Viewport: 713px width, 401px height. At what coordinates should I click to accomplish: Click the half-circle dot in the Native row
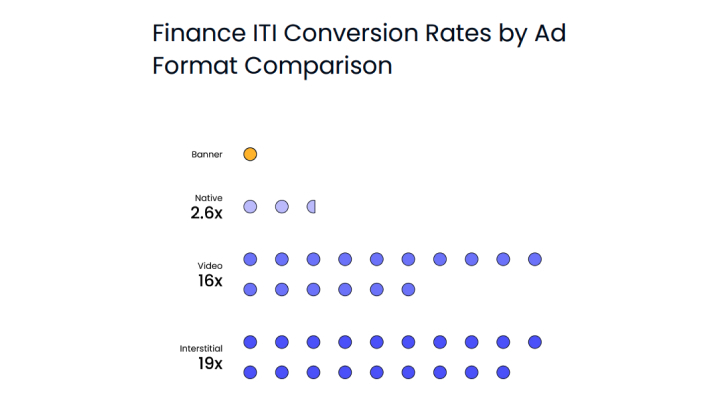point(312,207)
